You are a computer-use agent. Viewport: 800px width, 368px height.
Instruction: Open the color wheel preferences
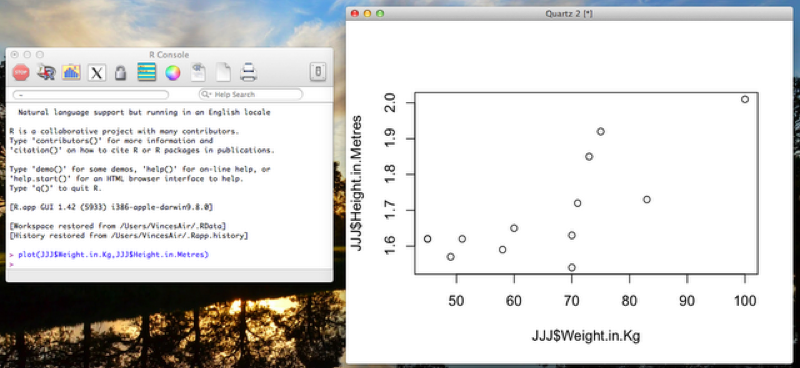172,73
